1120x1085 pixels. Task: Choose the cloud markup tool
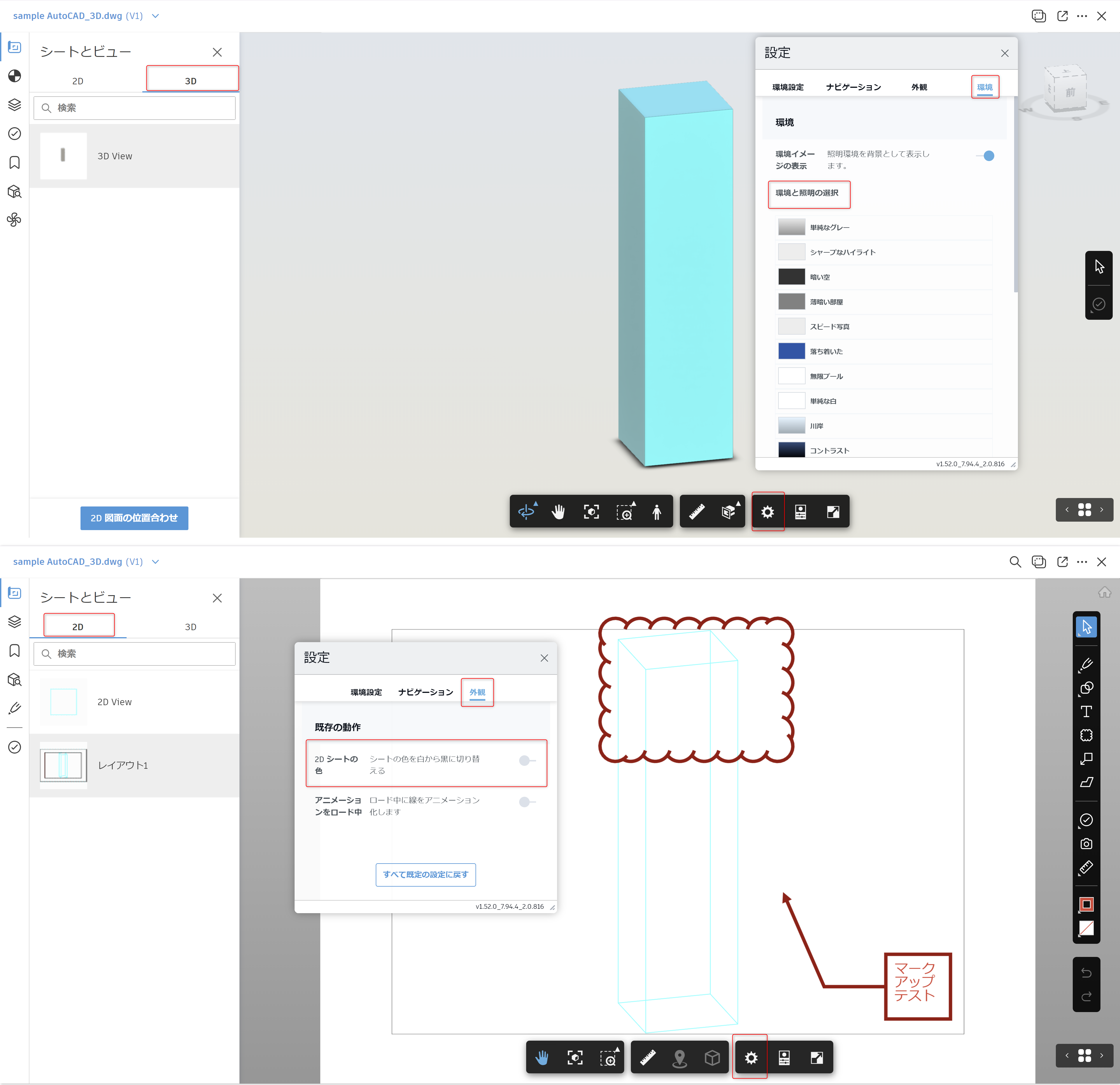coord(1086,735)
